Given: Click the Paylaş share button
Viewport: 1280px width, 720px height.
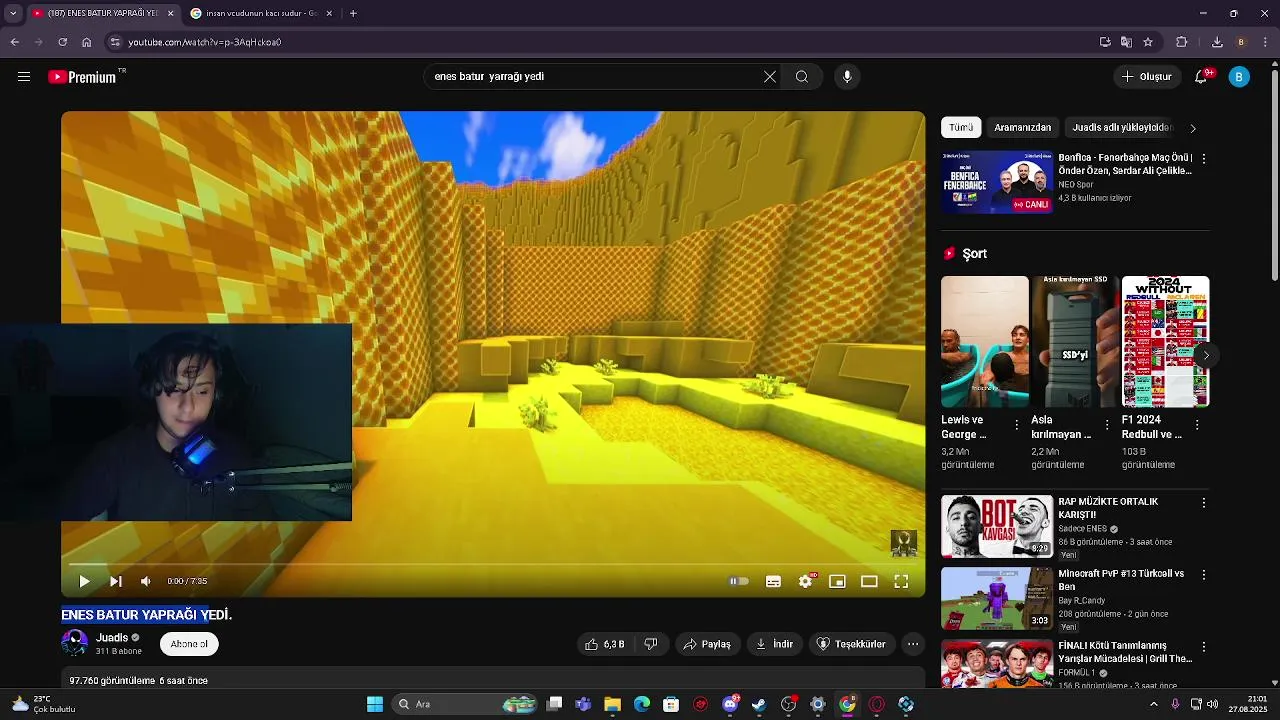Looking at the screenshot, I should (707, 644).
